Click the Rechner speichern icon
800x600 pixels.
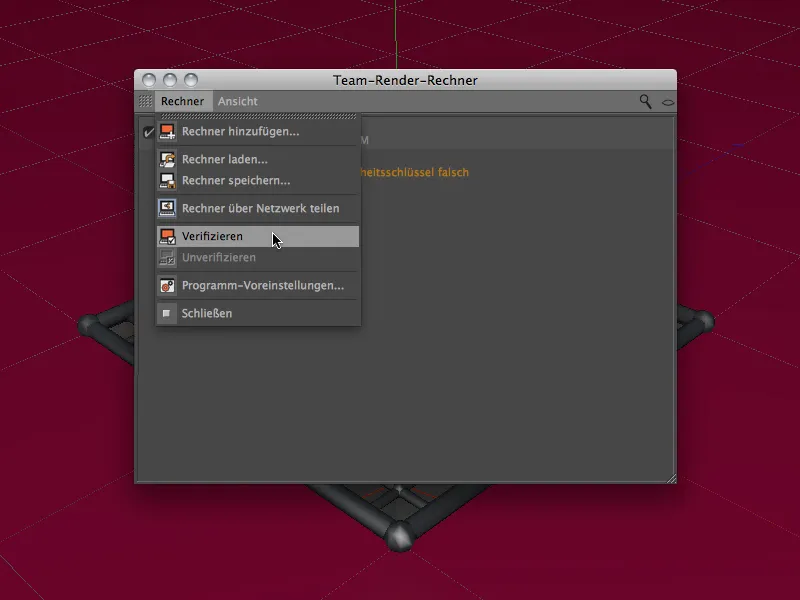(167, 181)
